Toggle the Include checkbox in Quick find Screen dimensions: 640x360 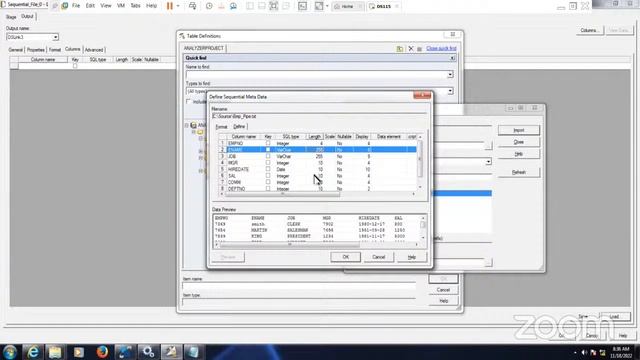188,101
